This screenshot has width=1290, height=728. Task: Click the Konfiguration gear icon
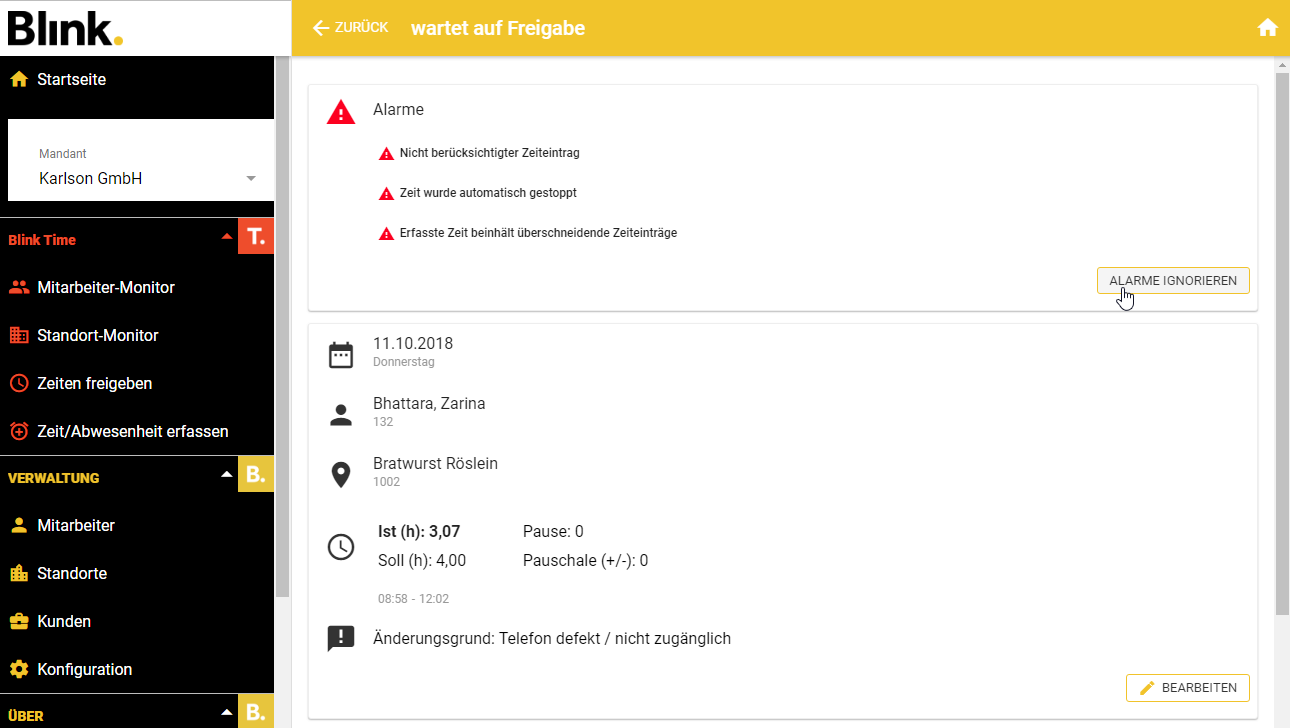pos(19,670)
